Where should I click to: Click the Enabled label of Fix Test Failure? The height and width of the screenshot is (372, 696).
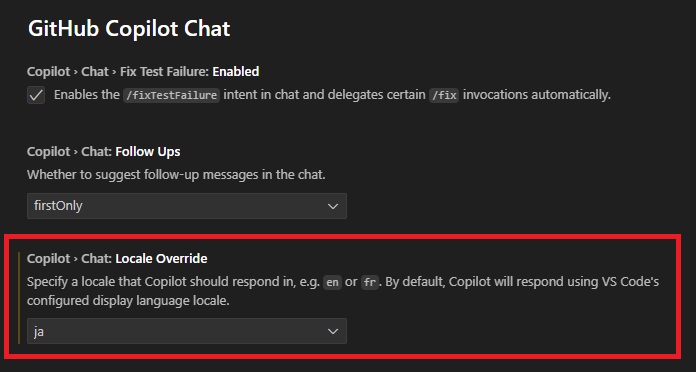point(236,71)
